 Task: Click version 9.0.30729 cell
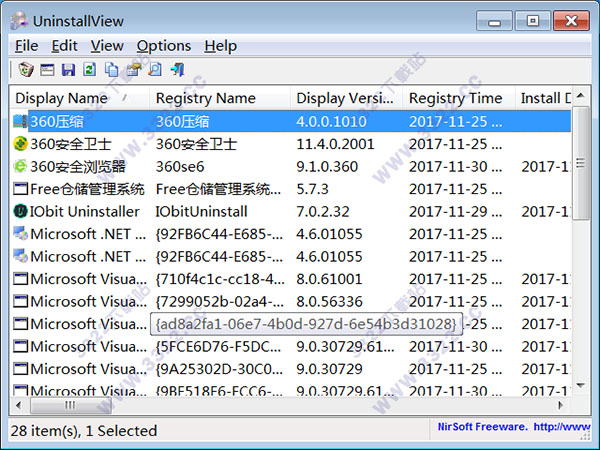coord(329,369)
